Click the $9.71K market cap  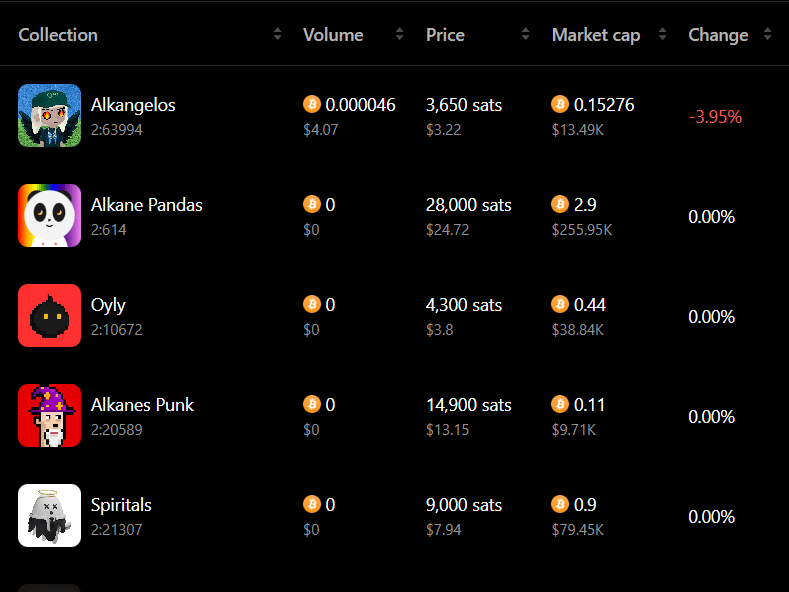point(574,430)
